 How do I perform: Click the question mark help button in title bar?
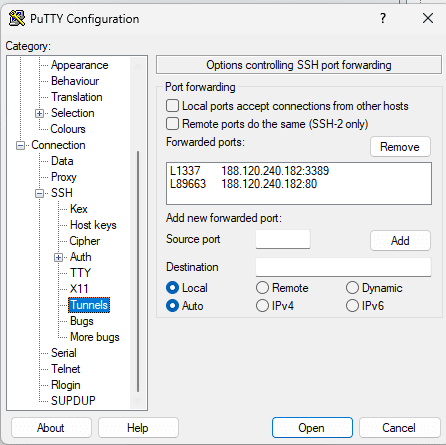tap(383, 18)
